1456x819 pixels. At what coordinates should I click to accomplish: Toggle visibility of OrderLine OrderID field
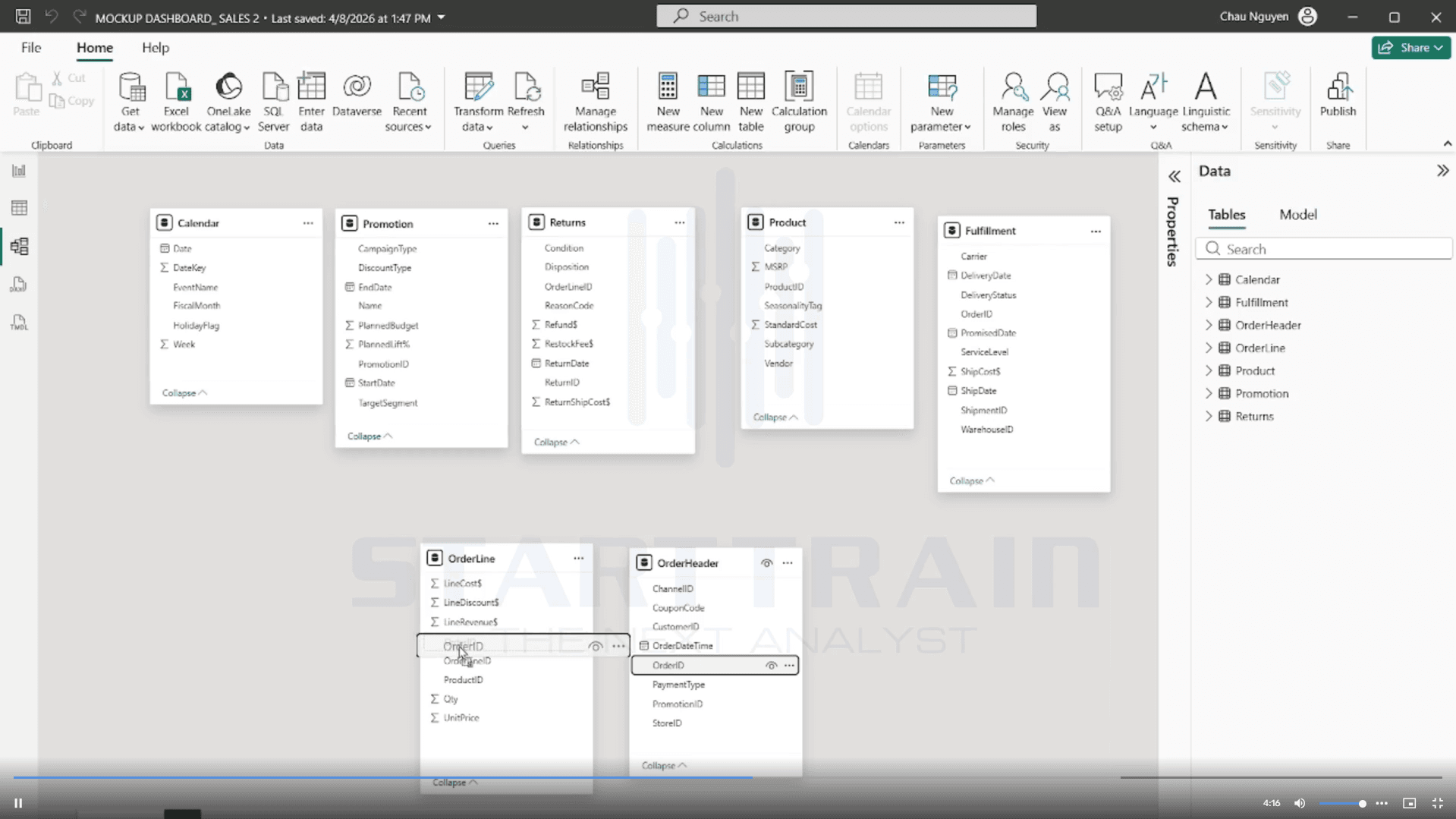pos(596,647)
